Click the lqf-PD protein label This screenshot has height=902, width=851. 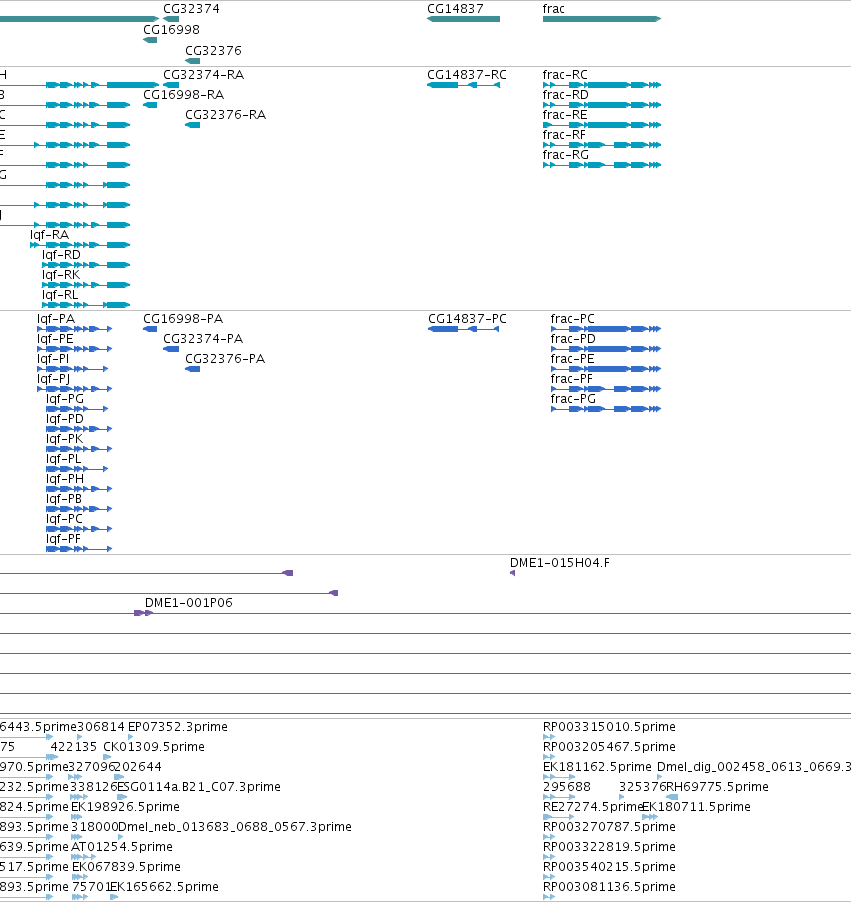(65, 419)
